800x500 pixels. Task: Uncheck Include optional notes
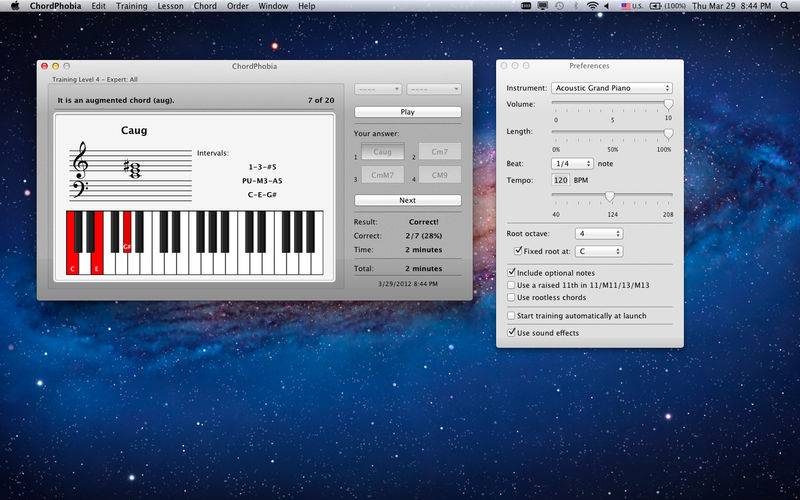click(x=511, y=273)
